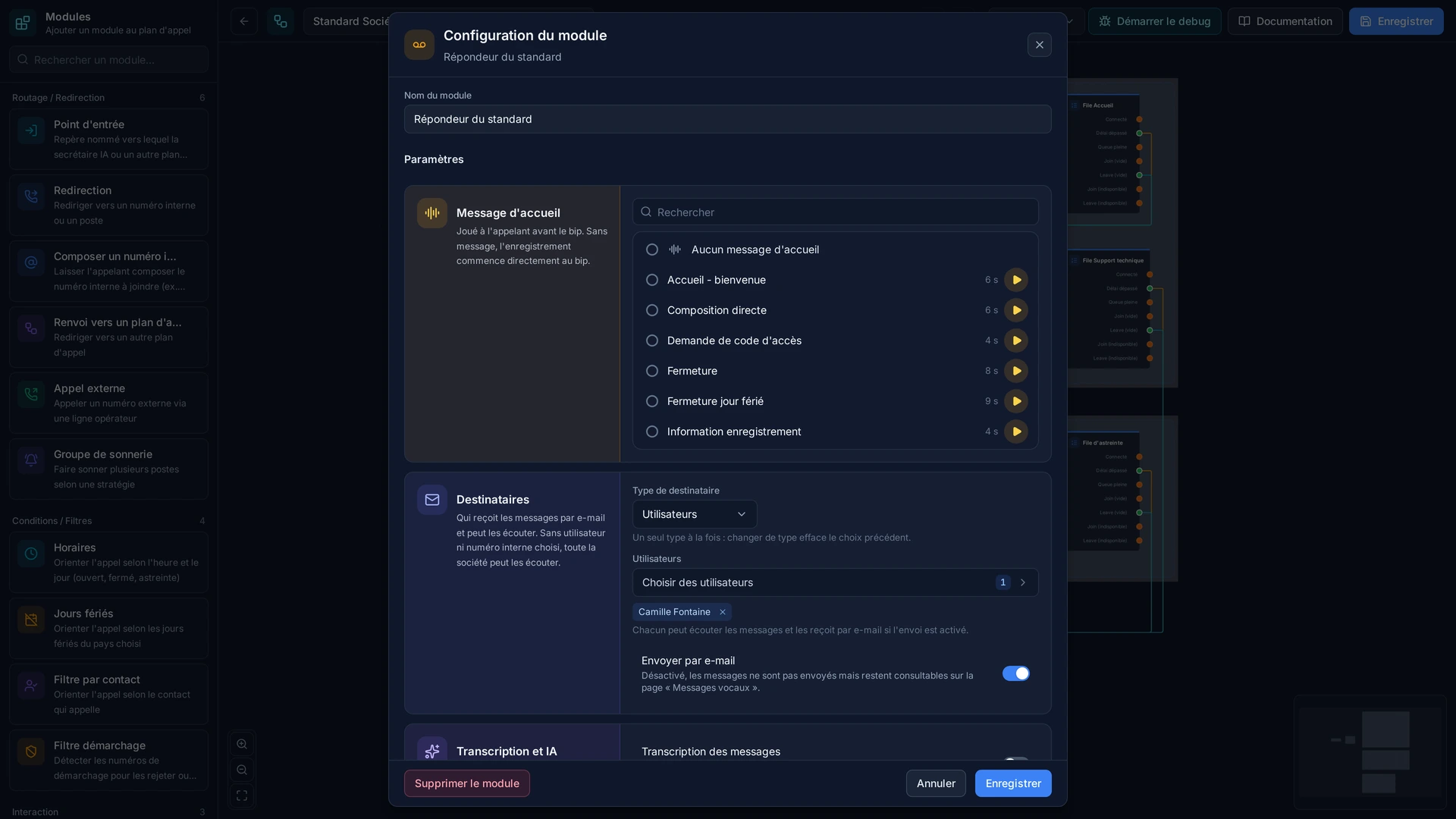Click Supprimer le module button
This screenshot has height=819, width=1456.
pyautogui.click(x=467, y=783)
